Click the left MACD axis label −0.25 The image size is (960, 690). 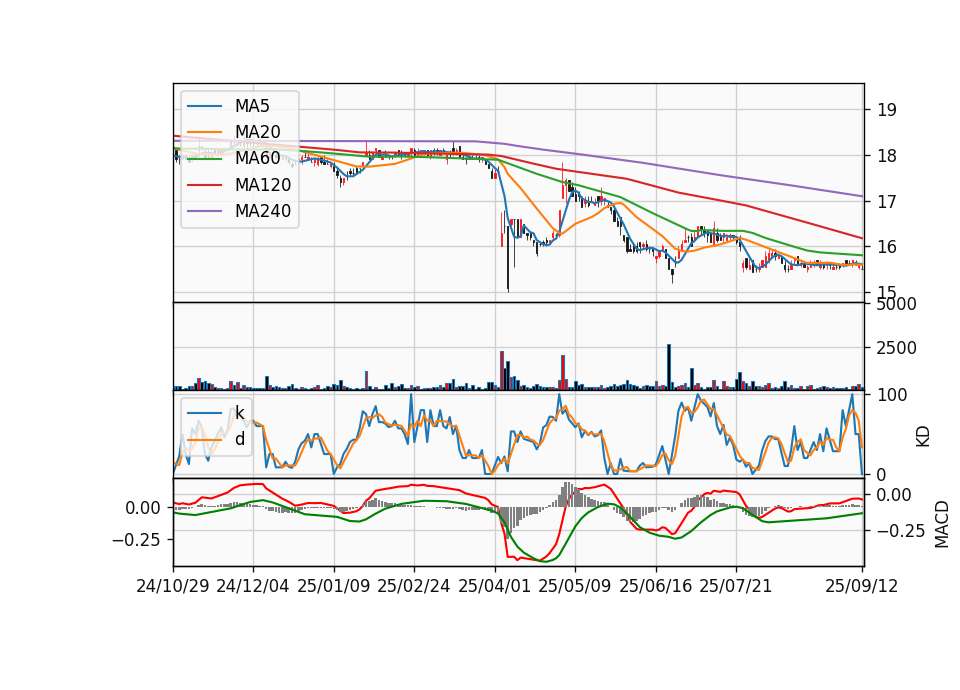tap(136, 540)
